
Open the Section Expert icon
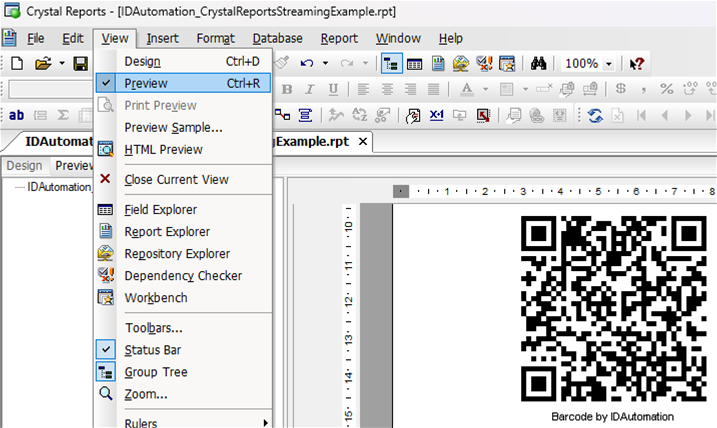[413, 115]
